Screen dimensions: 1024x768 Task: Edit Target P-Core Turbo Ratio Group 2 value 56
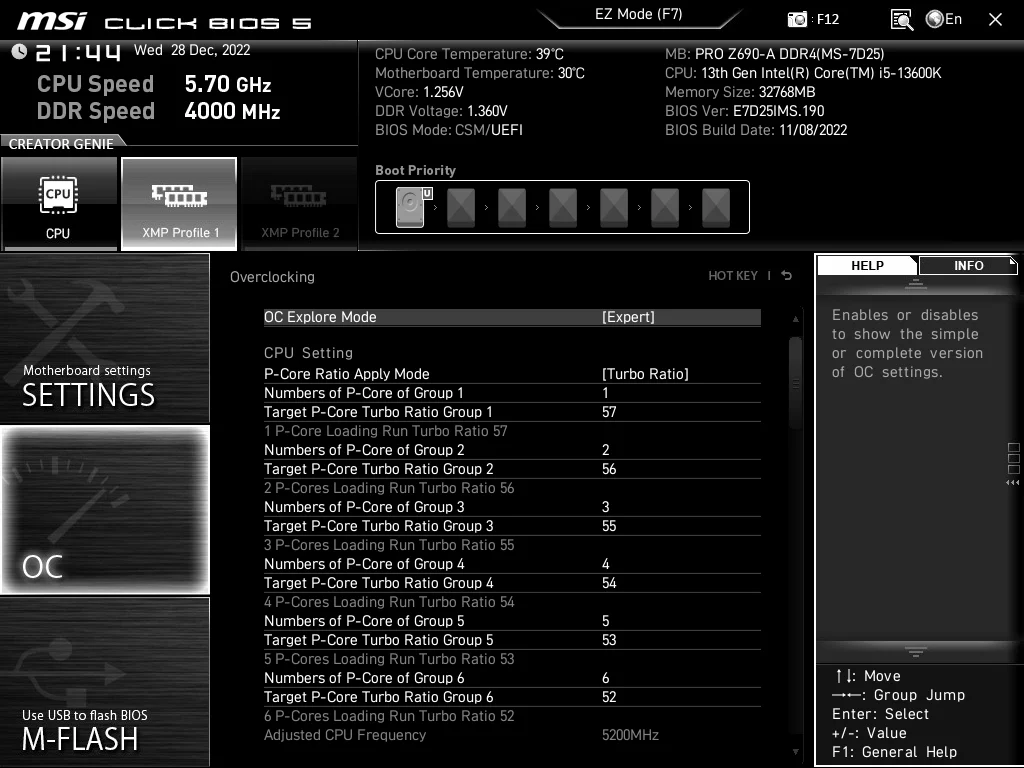coord(609,469)
